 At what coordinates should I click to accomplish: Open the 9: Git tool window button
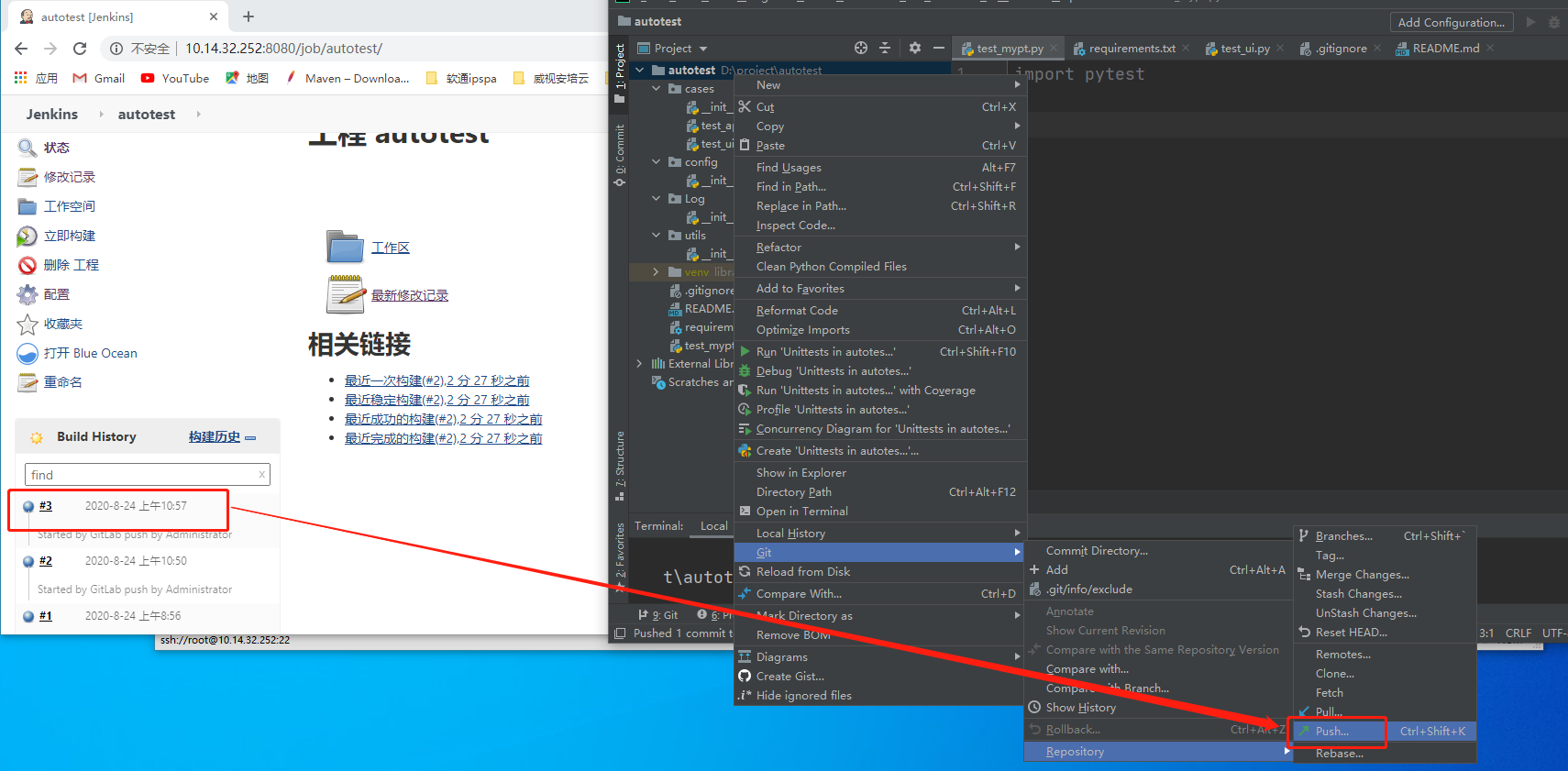658,615
